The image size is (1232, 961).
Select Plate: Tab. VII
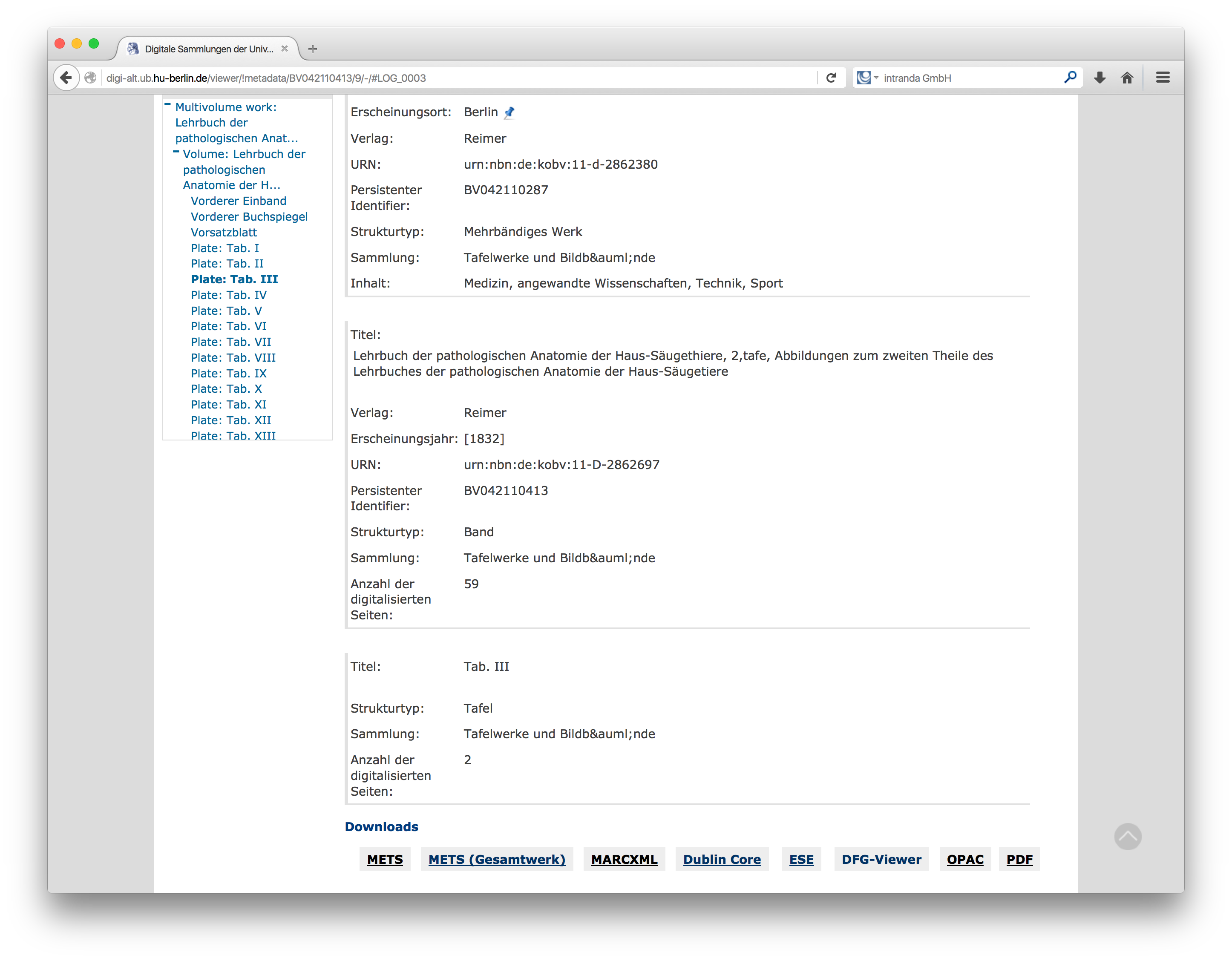[231, 342]
